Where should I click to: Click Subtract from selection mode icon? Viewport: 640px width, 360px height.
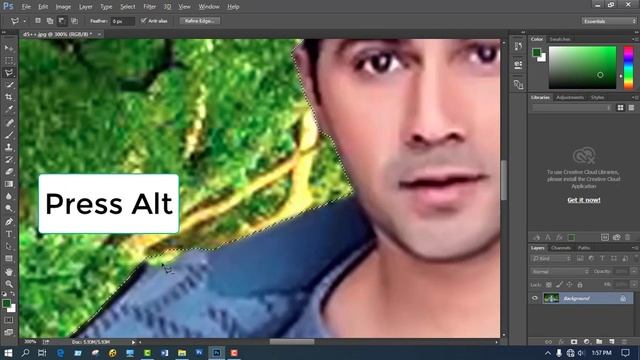[62, 21]
